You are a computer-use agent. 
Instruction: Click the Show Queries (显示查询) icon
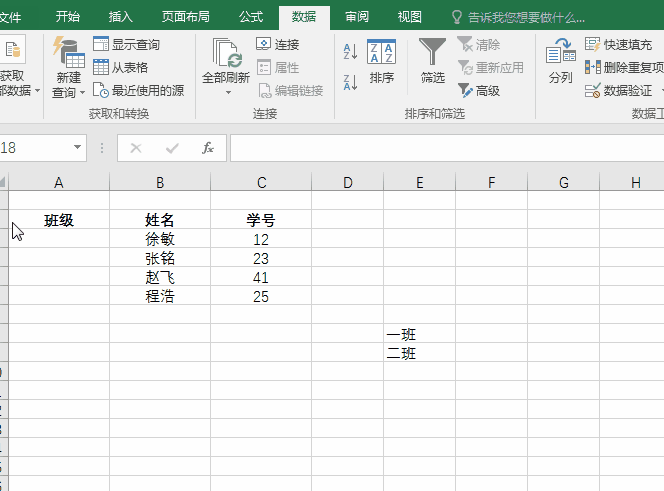pos(101,44)
